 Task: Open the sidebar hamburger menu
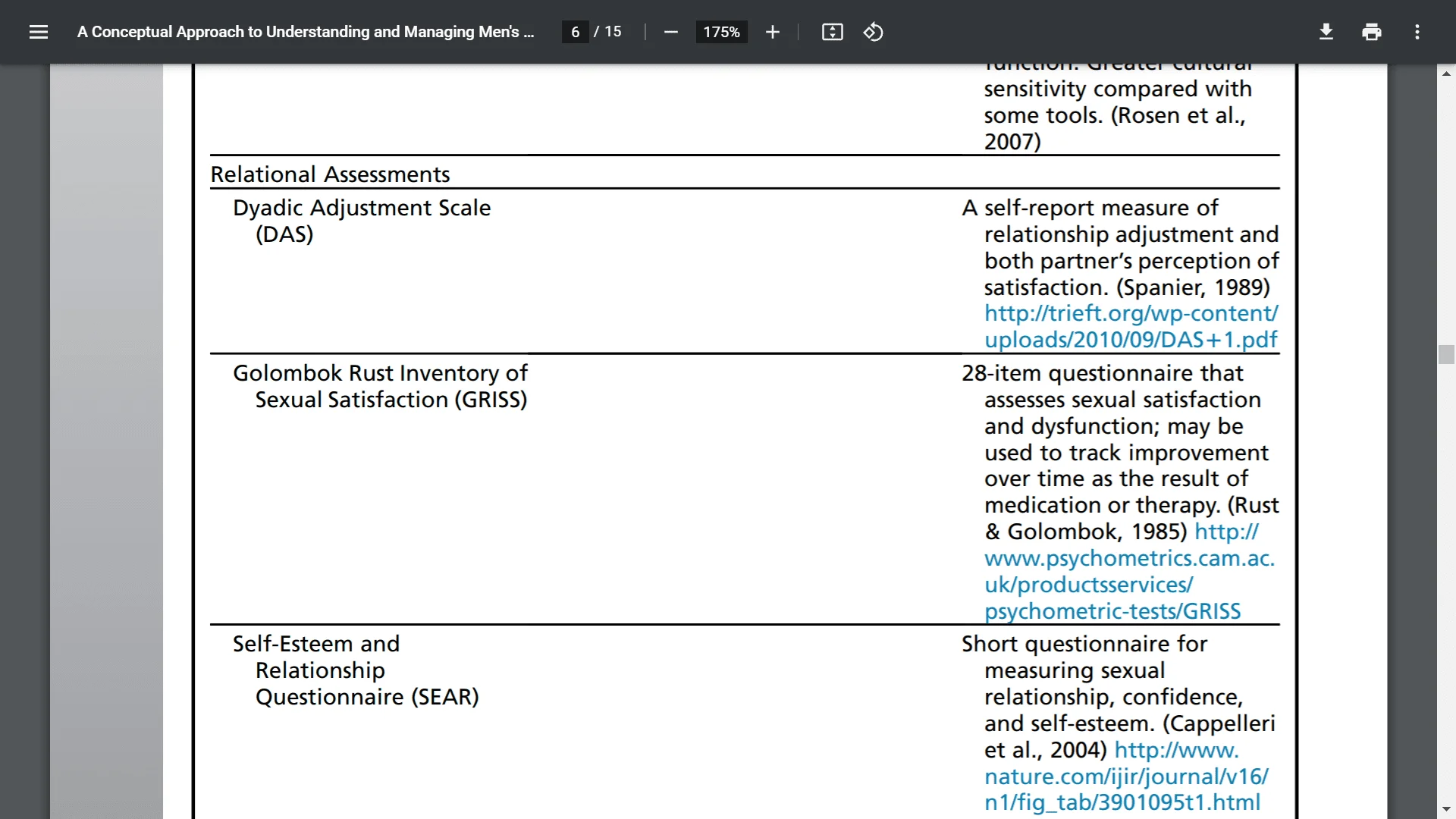click(39, 32)
